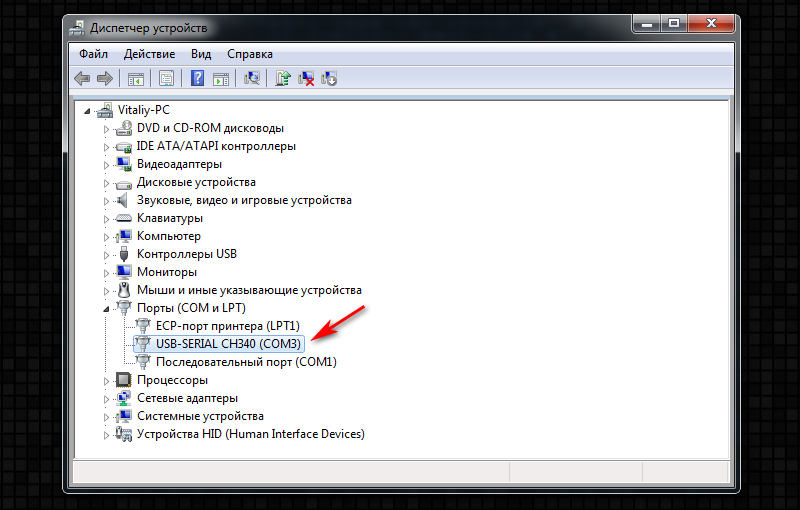
Task: Toggle the action pane toolbar icon
Action: point(221,79)
